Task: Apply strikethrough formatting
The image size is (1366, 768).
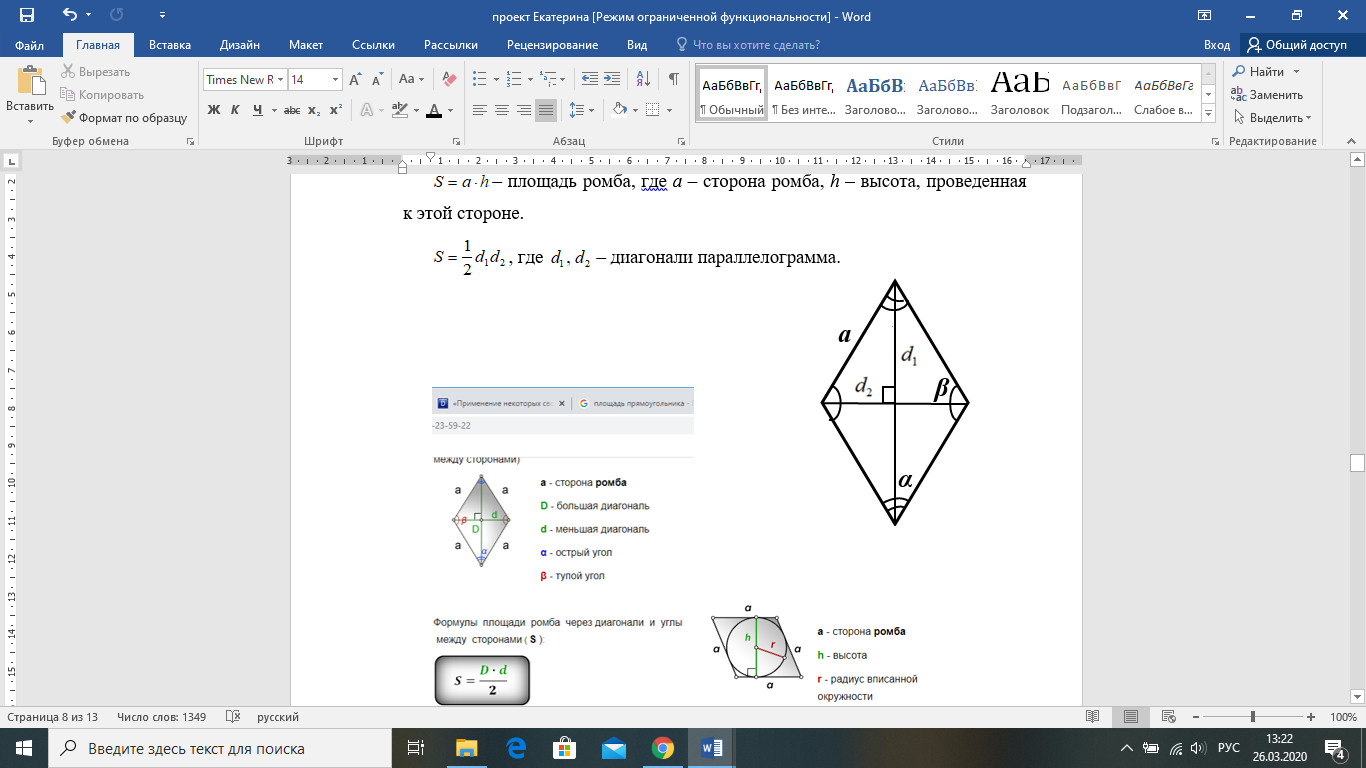Action: (x=292, y=110)
